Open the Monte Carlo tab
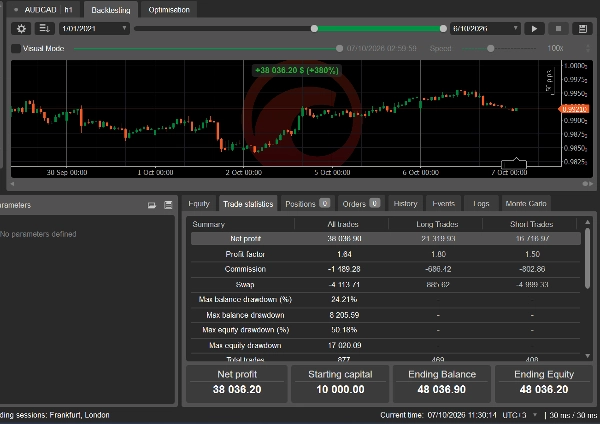Viewport: 600px width, 424px height. click(526, 204)
